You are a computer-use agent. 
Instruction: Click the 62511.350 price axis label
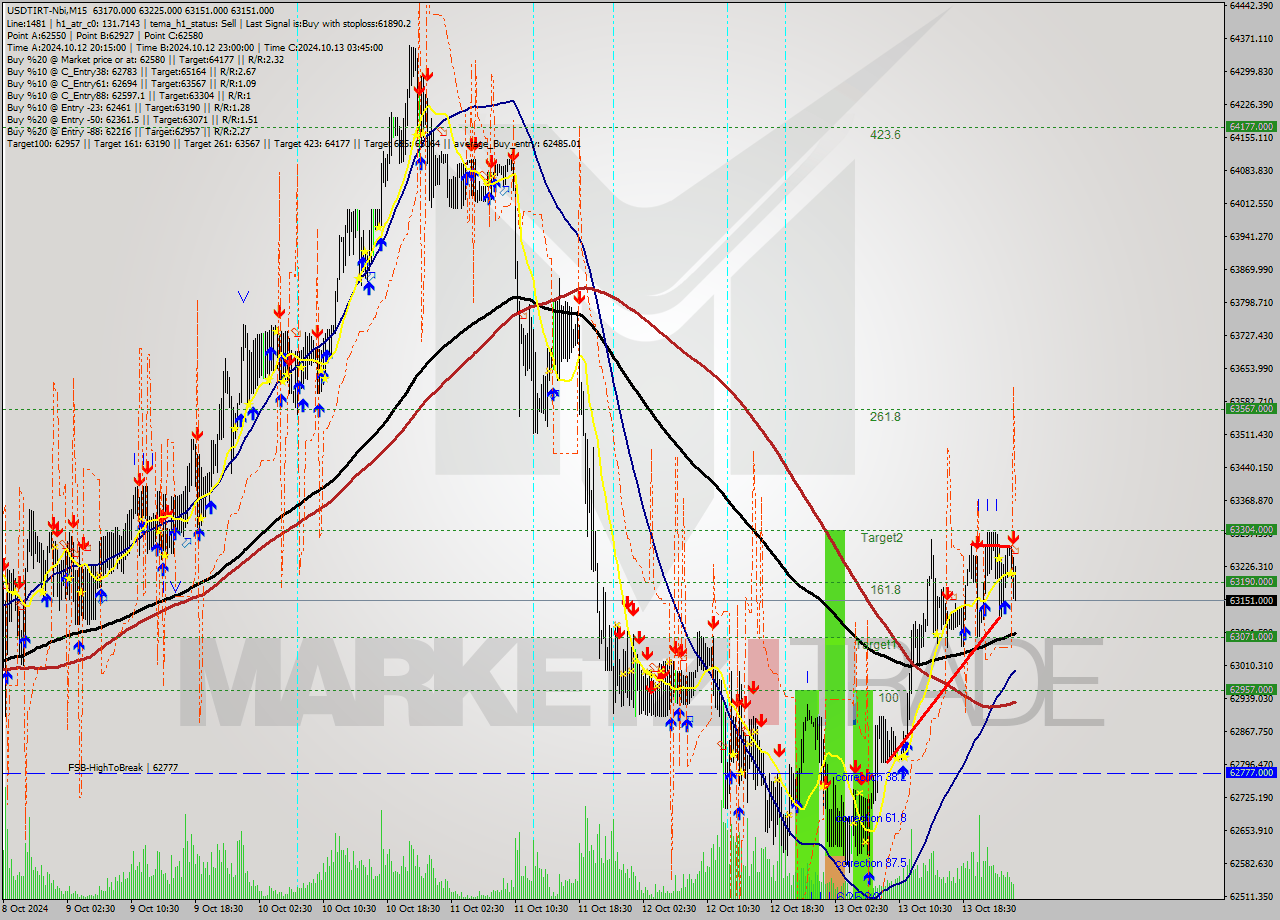point(1250,897)
